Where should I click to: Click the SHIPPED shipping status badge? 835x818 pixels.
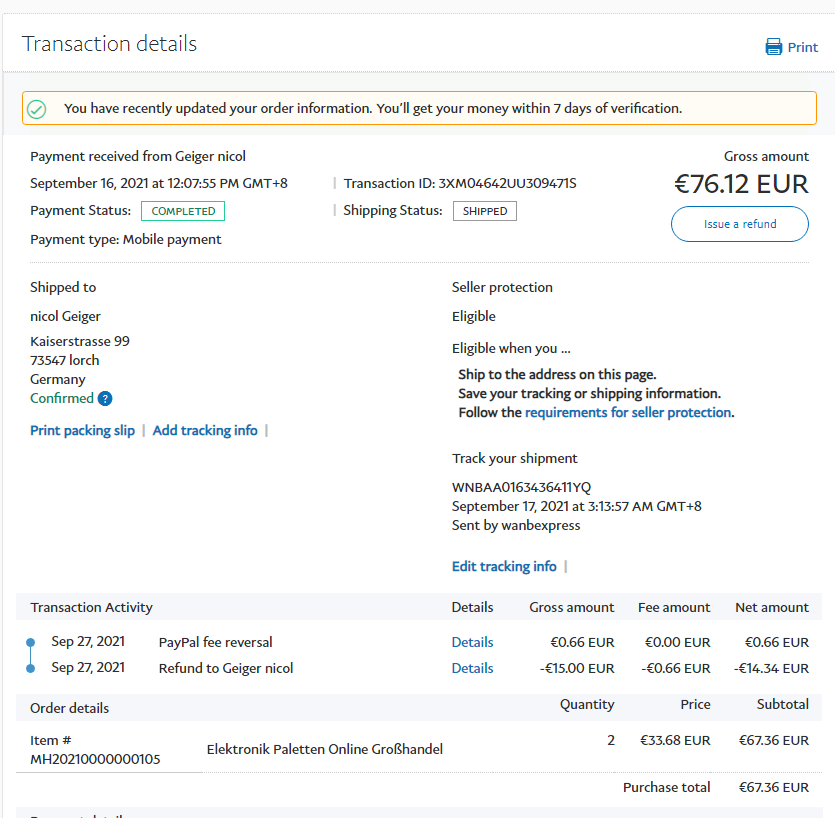(485, 211)
